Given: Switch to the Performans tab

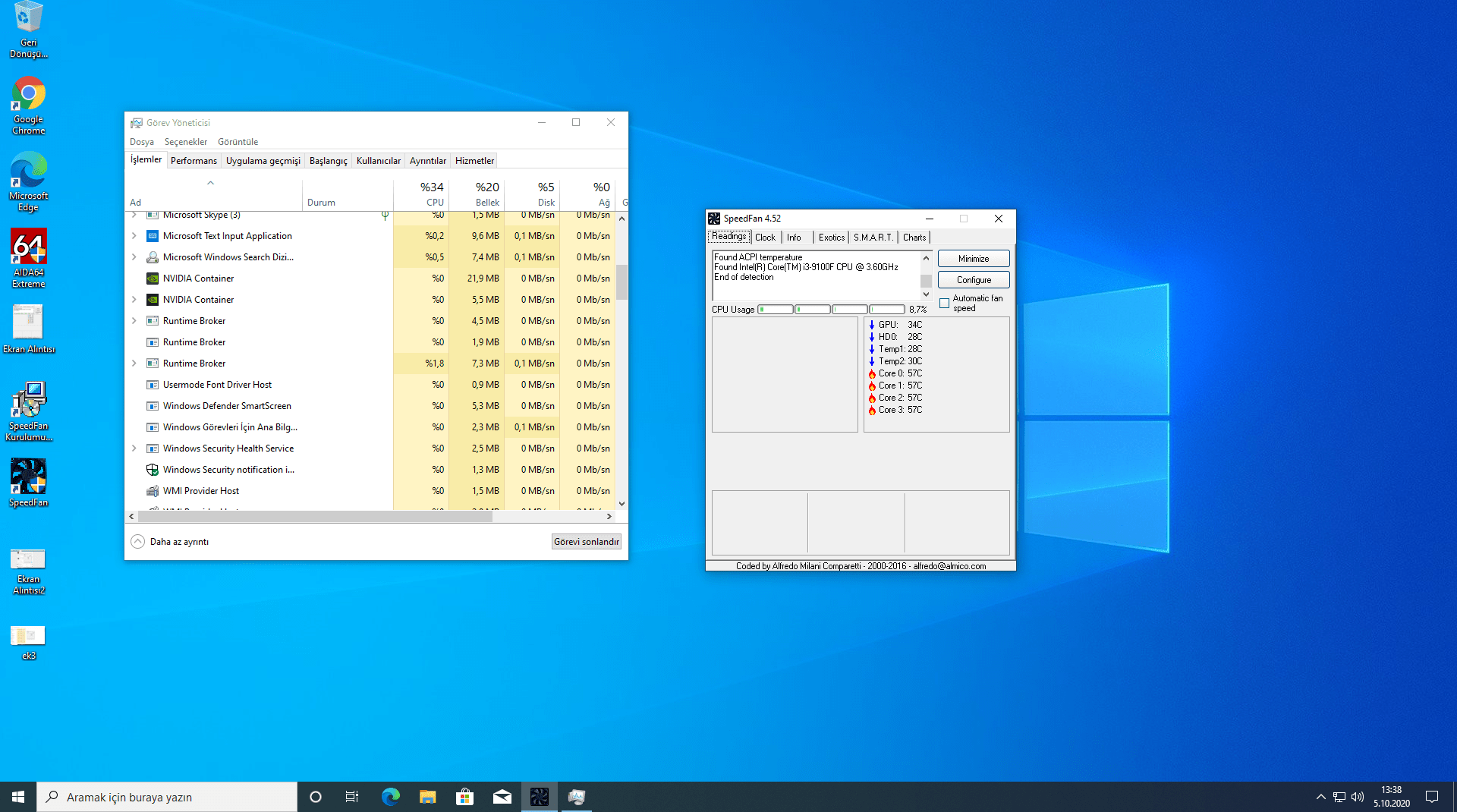Looking at the screenshot, I should tap(194, 161).
